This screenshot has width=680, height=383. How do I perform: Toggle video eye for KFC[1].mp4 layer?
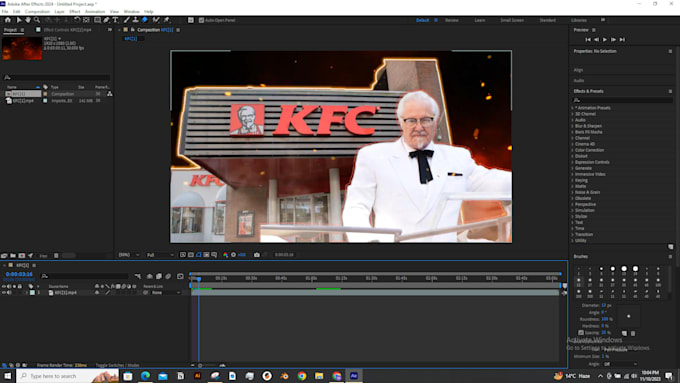click(4, 293)
